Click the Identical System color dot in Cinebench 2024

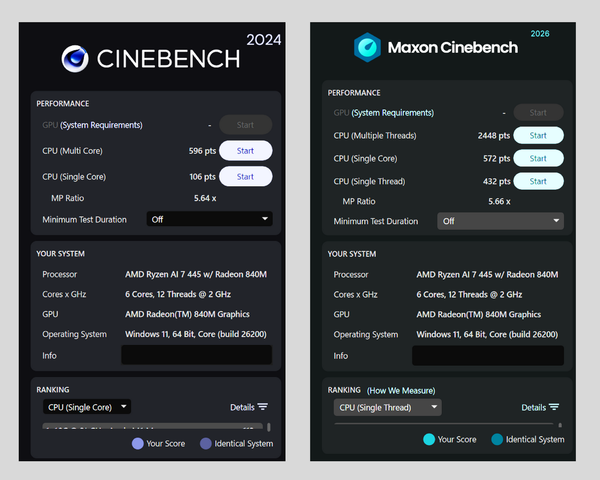pyautogui.click(x=206, y=444)
